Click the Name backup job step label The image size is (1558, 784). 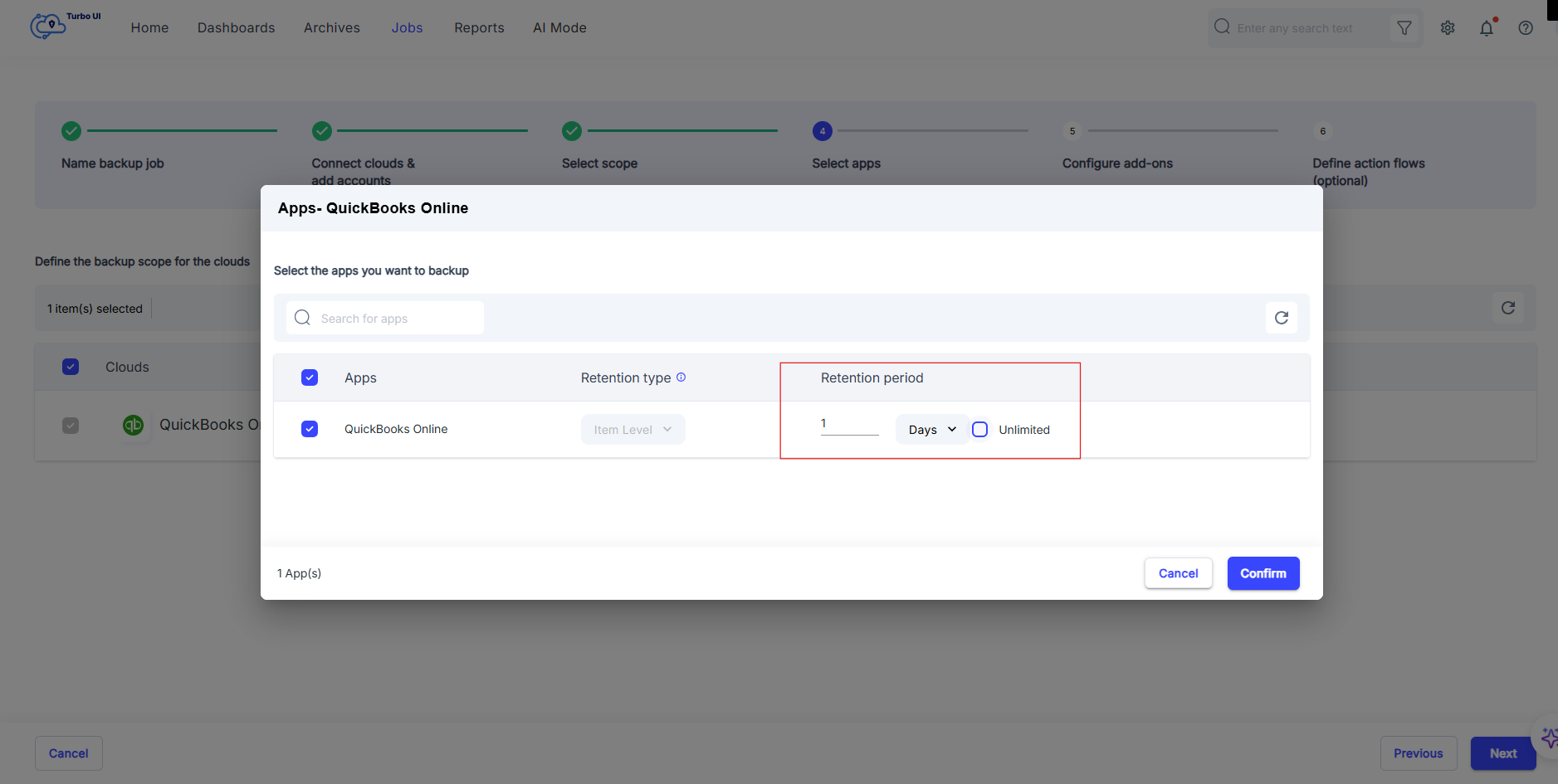point(113,163)
